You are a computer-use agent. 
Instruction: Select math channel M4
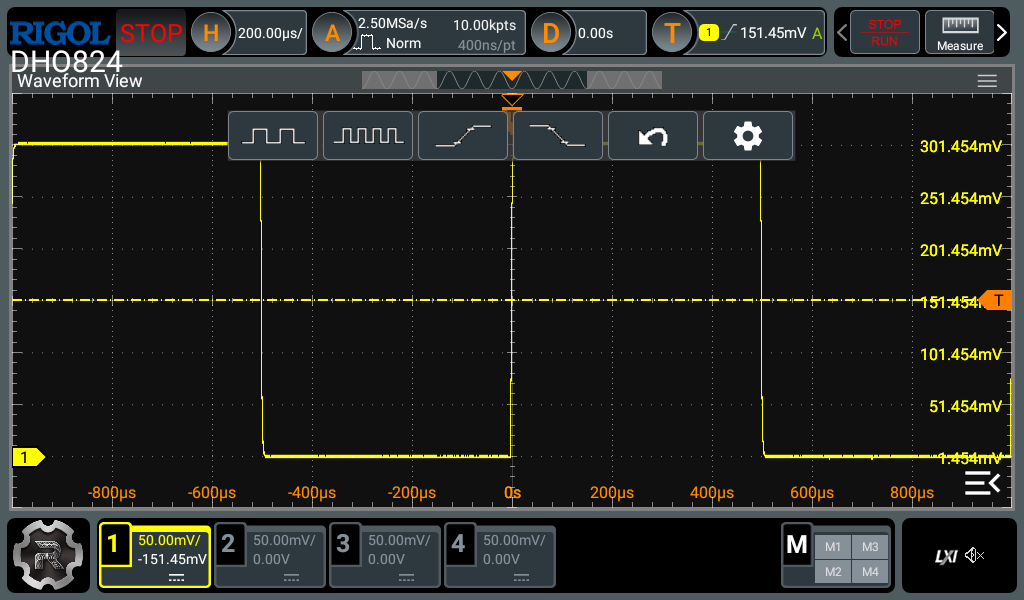(x=870, y=572)
